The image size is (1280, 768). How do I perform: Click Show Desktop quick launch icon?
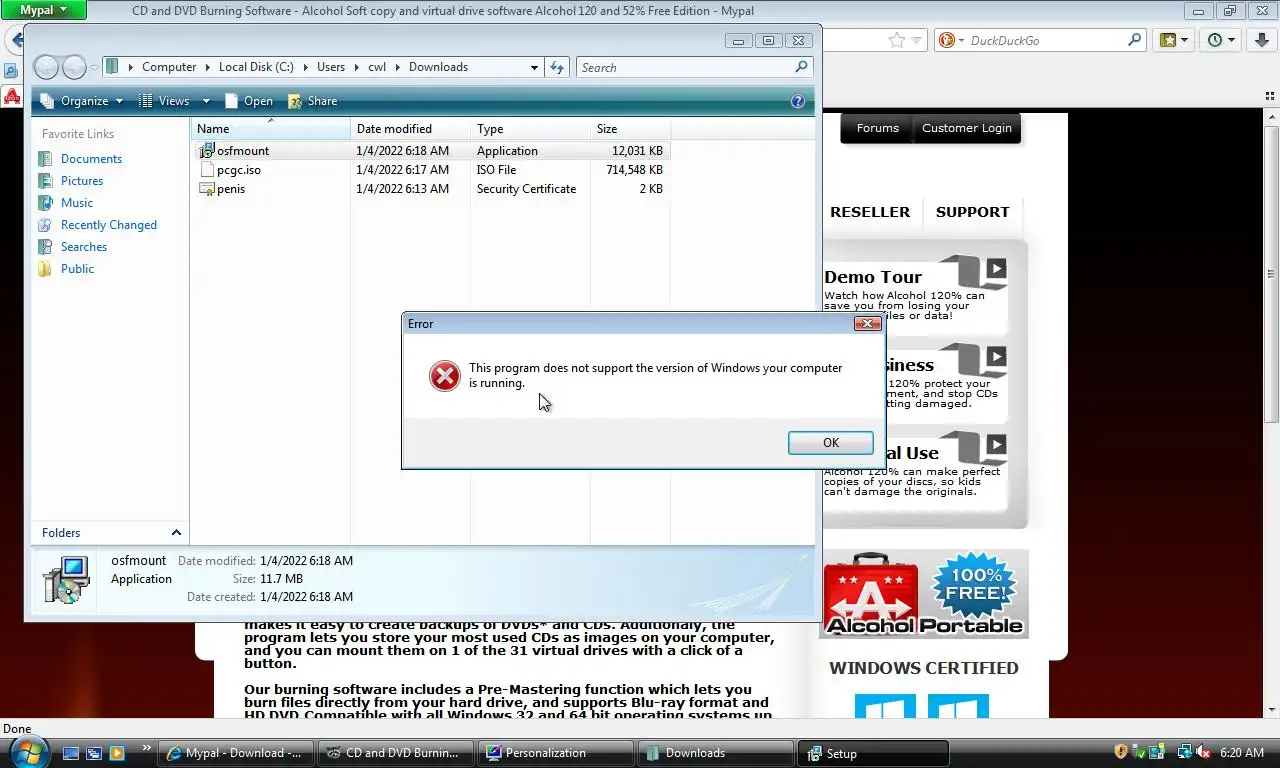pos(71,753)
